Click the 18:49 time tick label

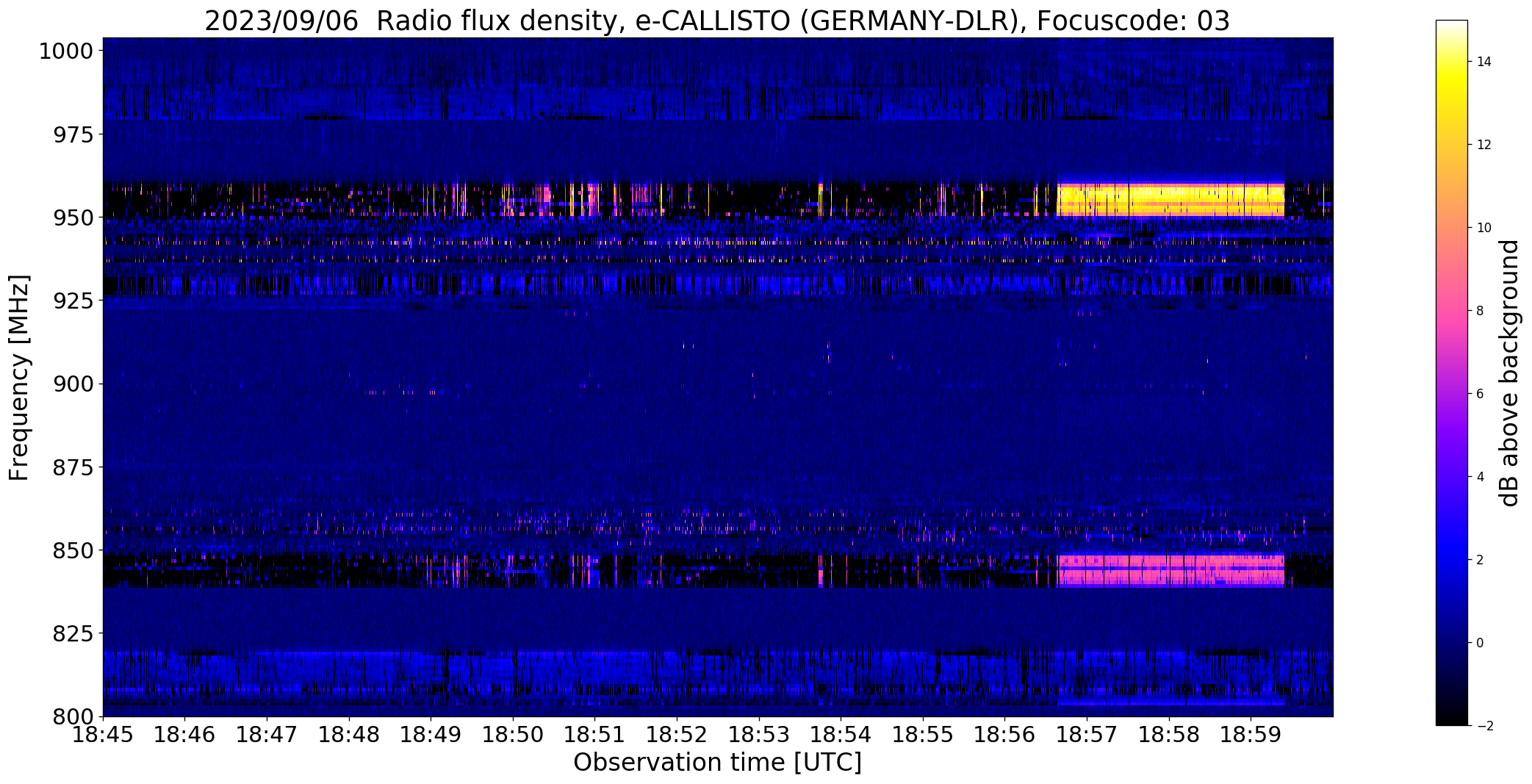coord(431,735)
